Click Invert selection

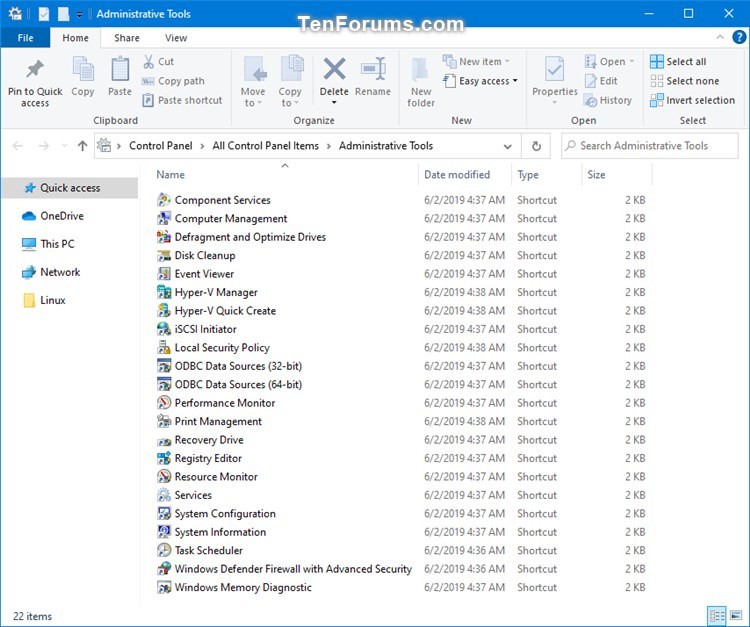coord(692,100)
